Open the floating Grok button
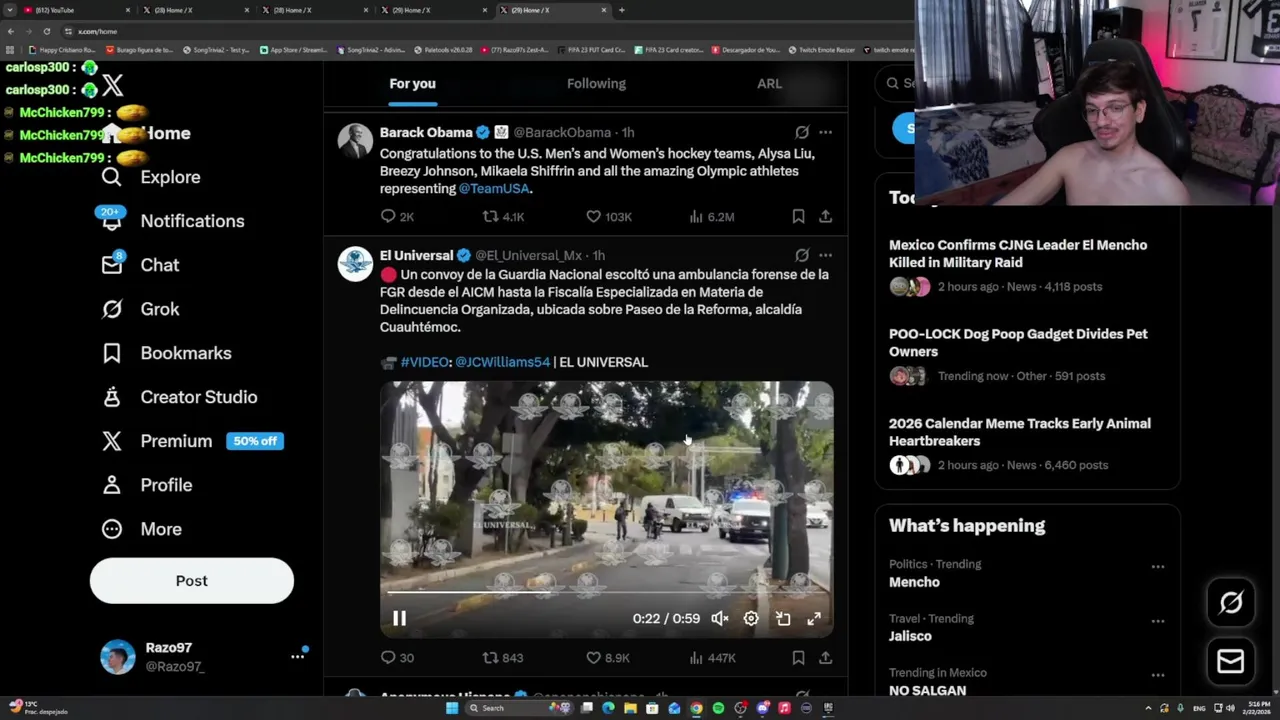Image resolution: width=1280 pixels, height=720 pixels. 1231,602
